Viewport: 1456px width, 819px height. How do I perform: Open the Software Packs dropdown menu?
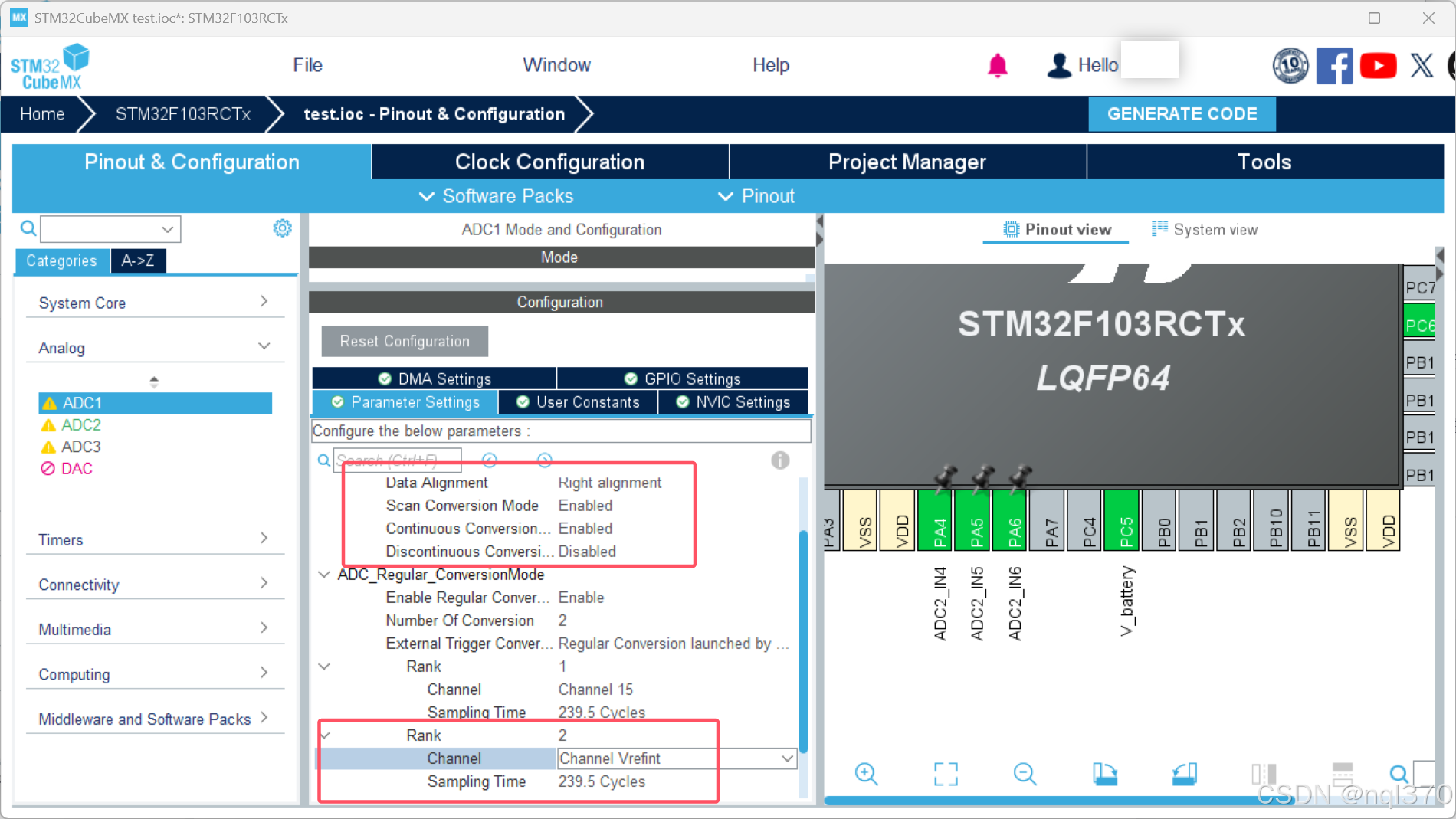[496, 196]
